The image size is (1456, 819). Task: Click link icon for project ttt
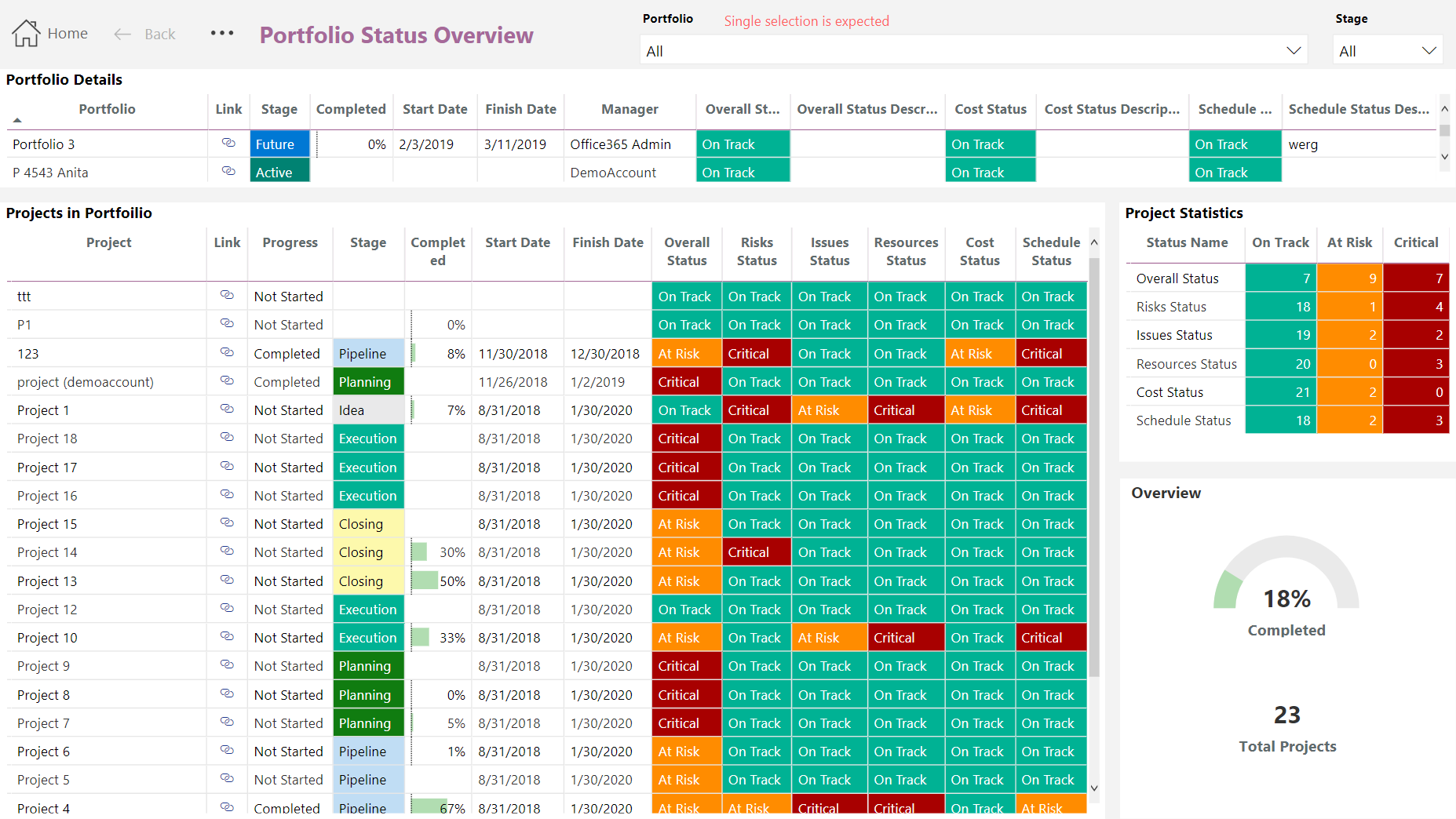coord(227,296)
